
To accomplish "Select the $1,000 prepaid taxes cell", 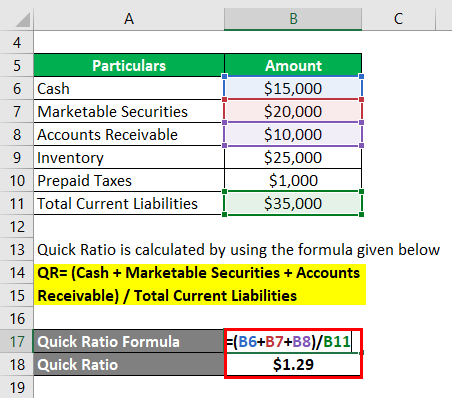I will pyautogui.click(x=293, y=180).
